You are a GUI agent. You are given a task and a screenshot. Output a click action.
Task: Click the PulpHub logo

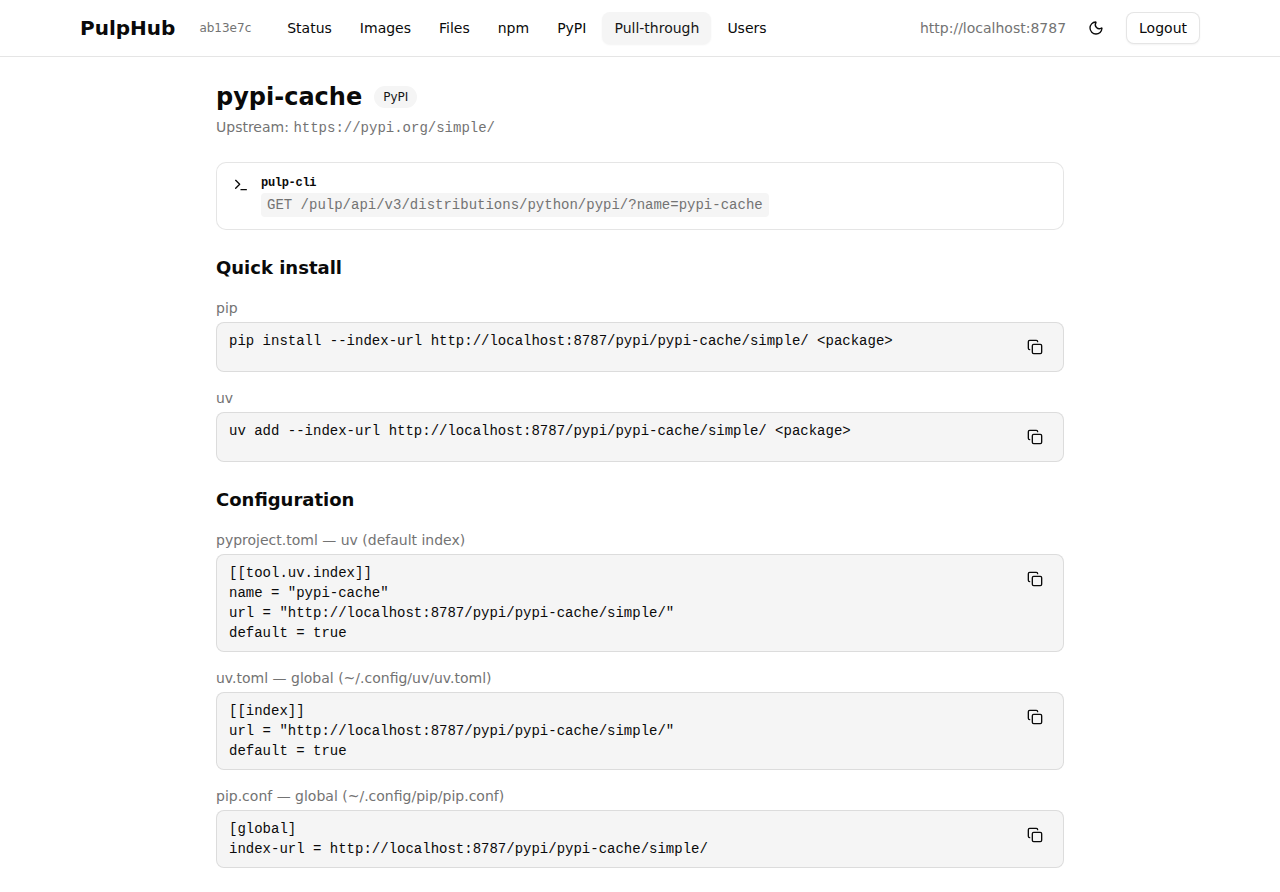[127, 28]
